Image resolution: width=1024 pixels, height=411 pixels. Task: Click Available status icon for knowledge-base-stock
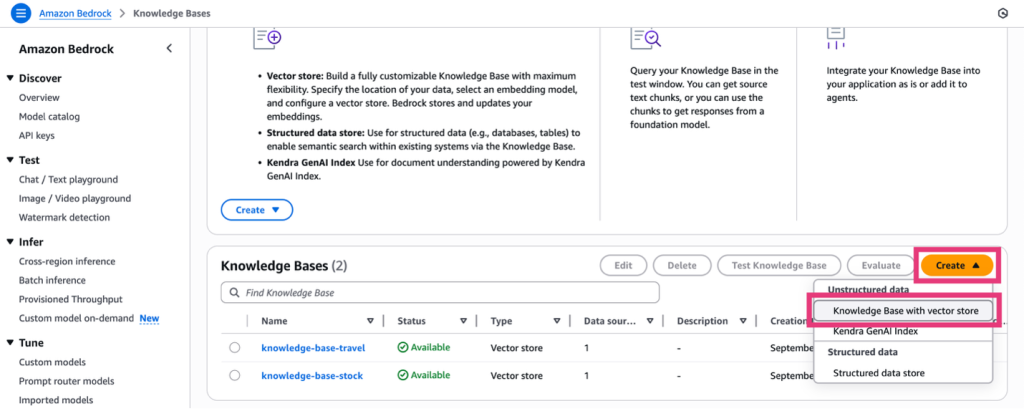(403, 376)
